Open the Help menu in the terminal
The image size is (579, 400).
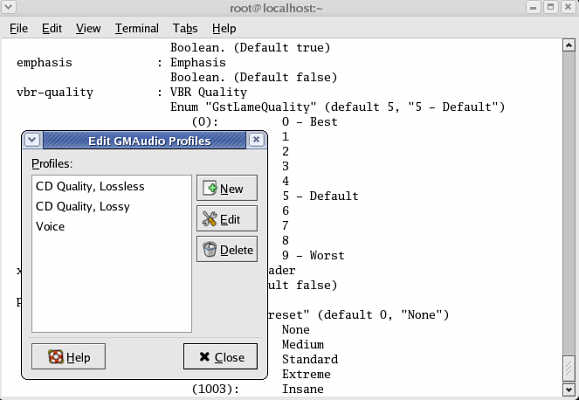[x=224, y=28]
